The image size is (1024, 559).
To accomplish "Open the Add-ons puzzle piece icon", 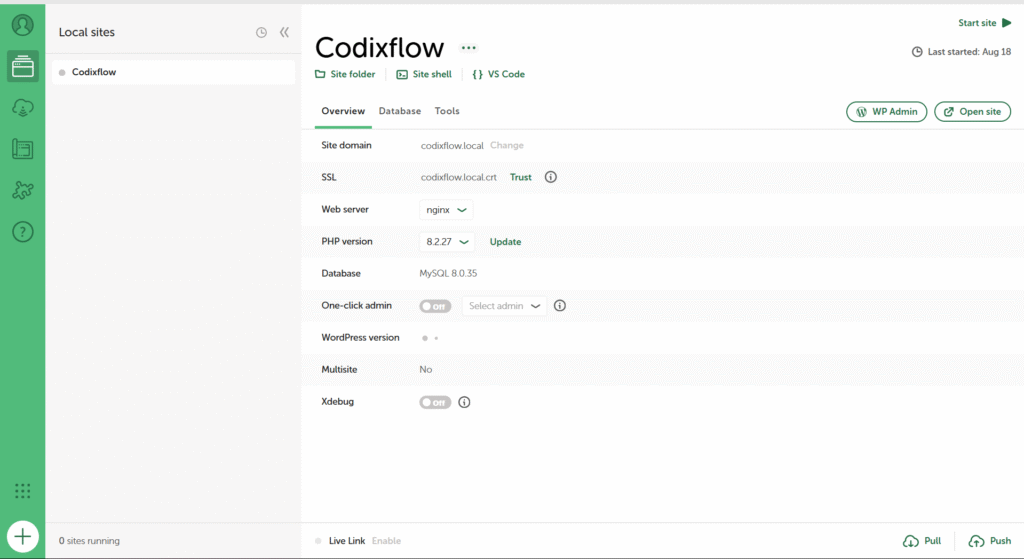I will 23,190.
